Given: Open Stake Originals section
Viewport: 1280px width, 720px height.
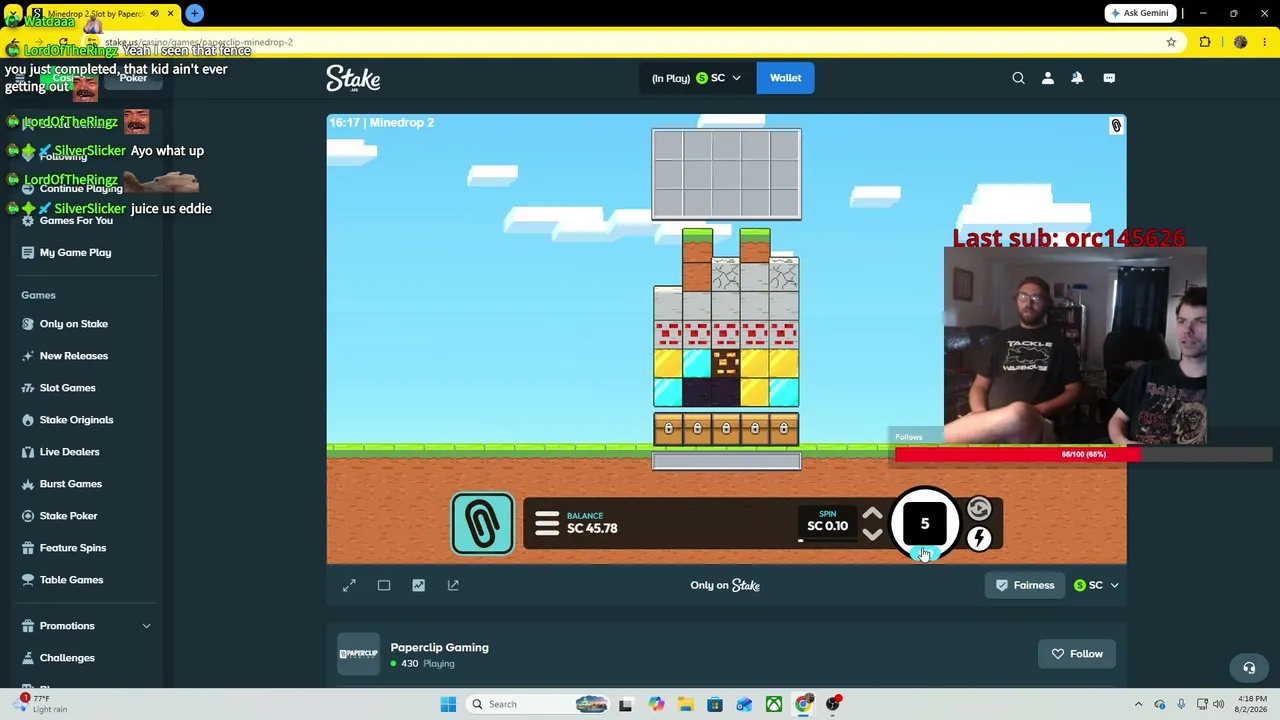Looking at the screenshot, I should (76, 420).
